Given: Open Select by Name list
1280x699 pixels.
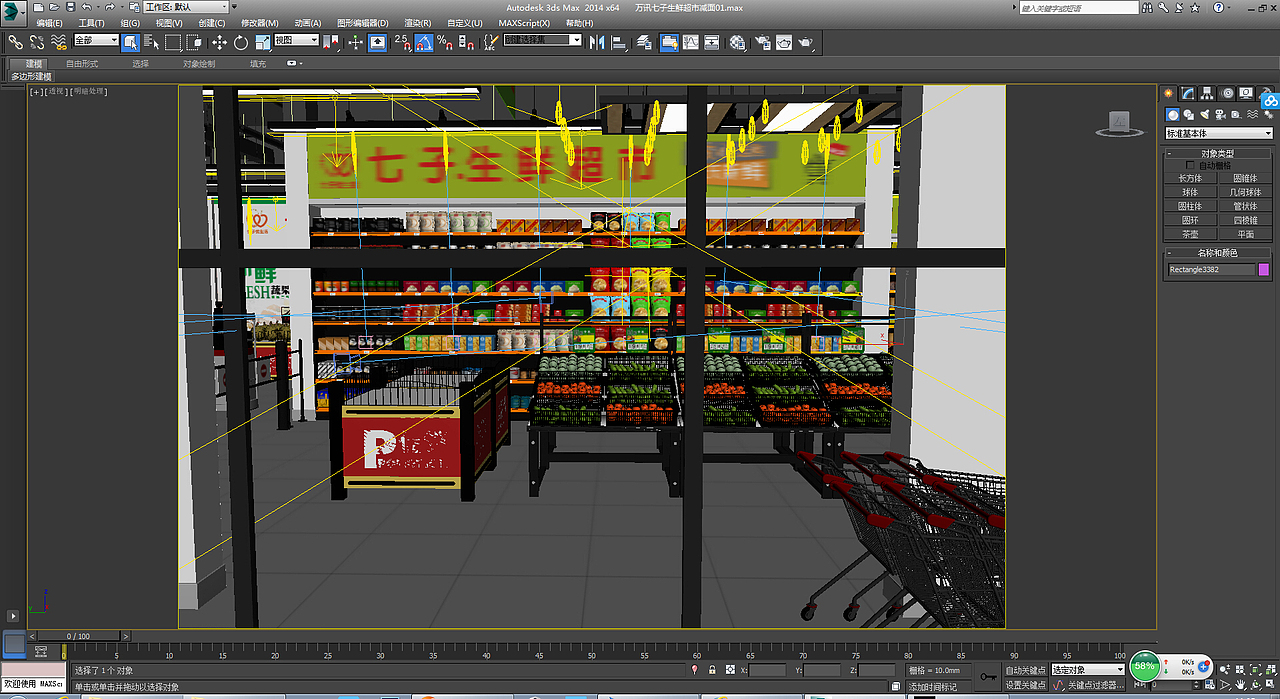Looking at the screenshot, I should pyautogui.click(x=151, y=42).
